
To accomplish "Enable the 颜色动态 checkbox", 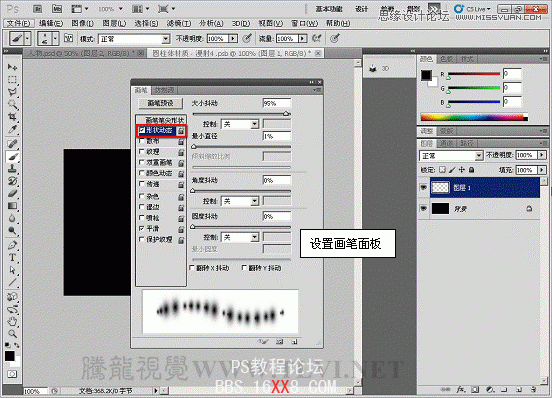I will click(142, 173).
